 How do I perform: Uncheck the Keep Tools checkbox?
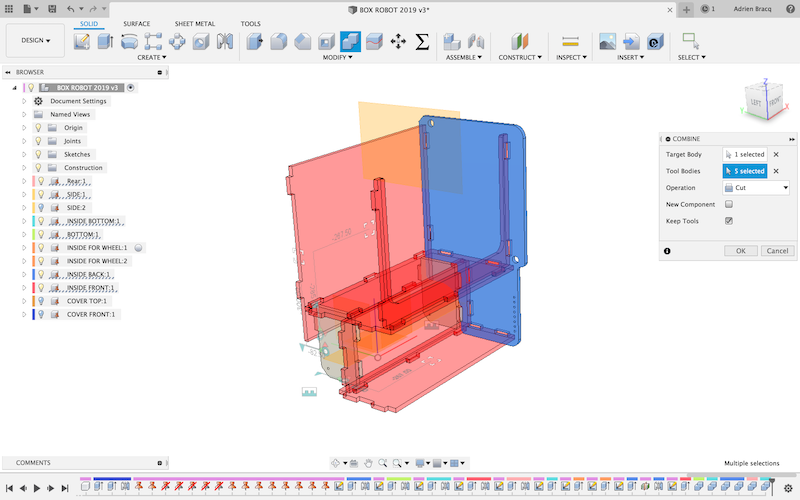point(729,221)
